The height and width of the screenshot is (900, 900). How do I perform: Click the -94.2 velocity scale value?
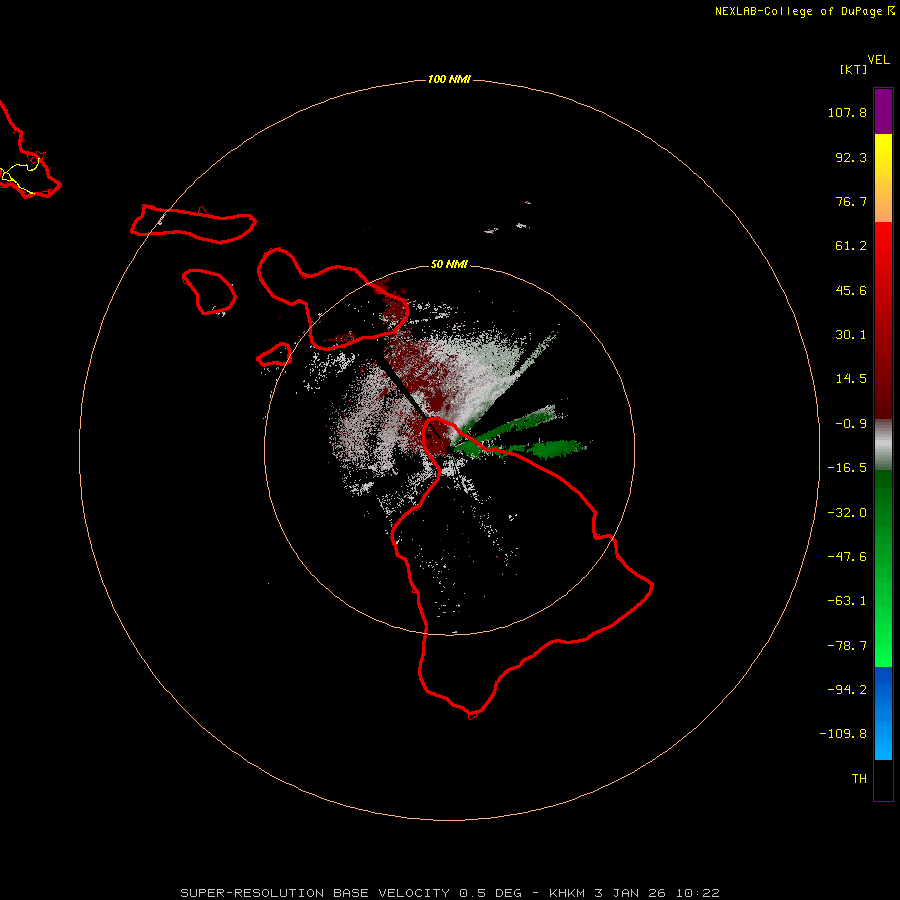point(847,689)
